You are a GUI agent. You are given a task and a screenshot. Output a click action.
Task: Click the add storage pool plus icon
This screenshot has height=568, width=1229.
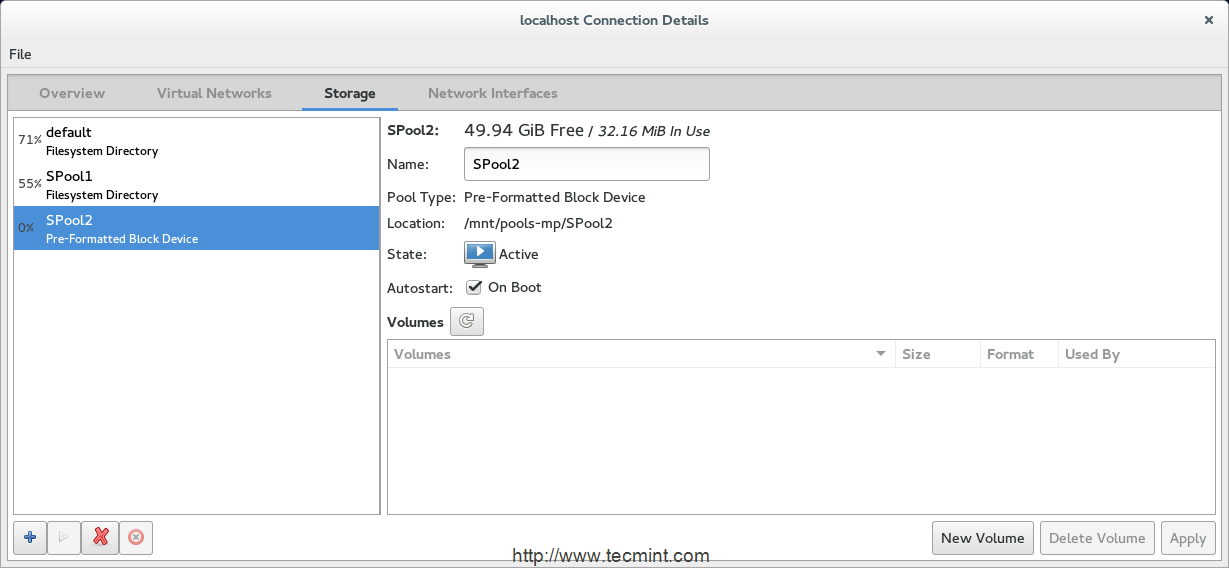click(30, 538)
